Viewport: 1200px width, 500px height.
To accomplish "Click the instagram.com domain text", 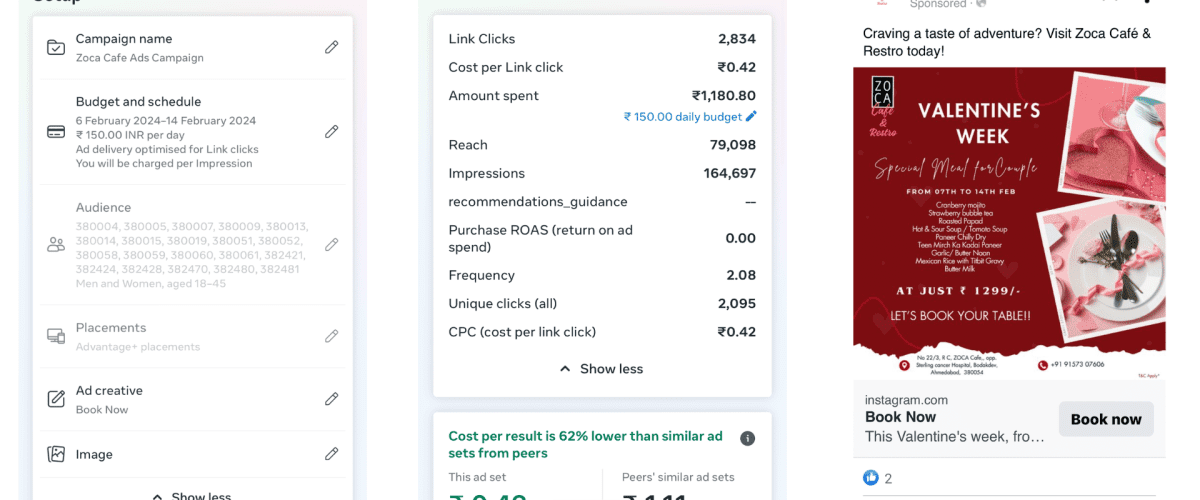I will pyautogui.click(x=906, y=400).
